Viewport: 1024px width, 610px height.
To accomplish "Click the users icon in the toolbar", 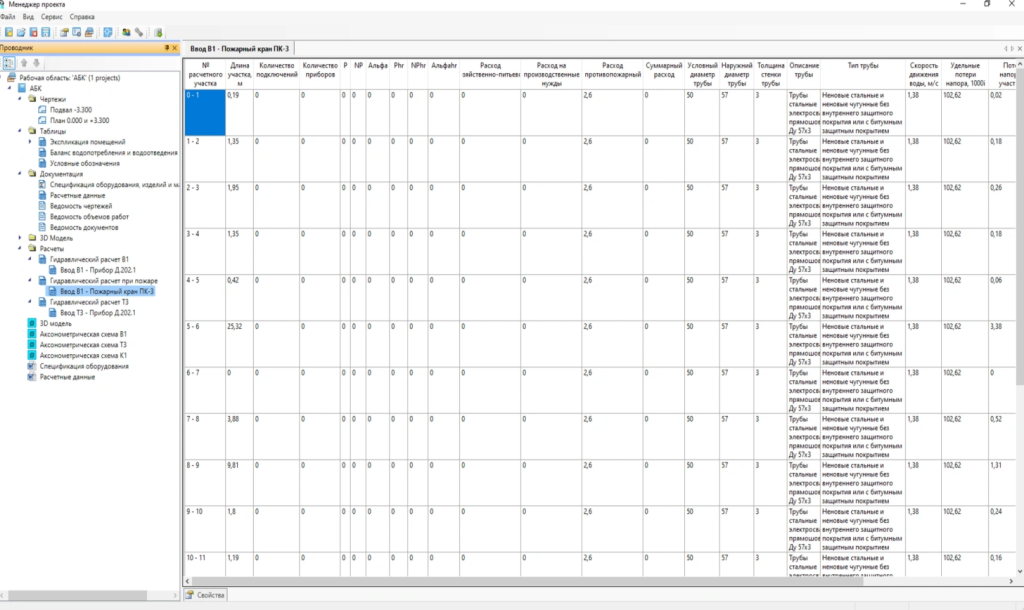I will coord(126,33).
